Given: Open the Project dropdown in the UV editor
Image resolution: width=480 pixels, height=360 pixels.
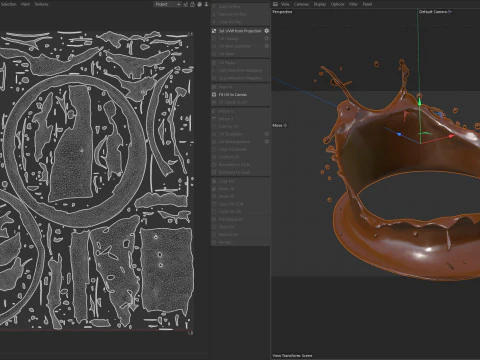Looking at the screenshot, I should click(x=167, y=4).
